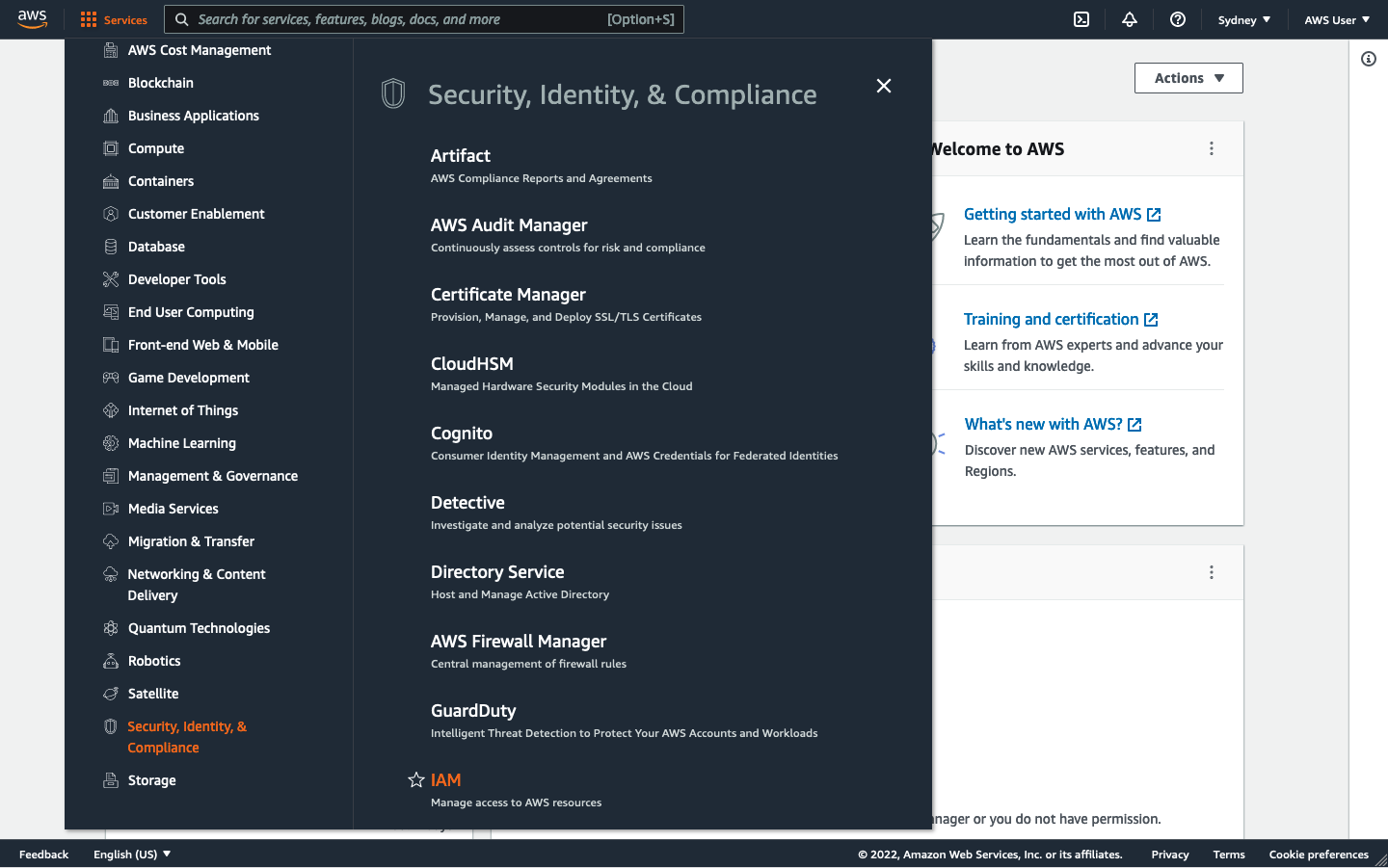Screen dimensions: 1388x868
Task: Open the Getting started with AWS link
Action: (1054, 214)
